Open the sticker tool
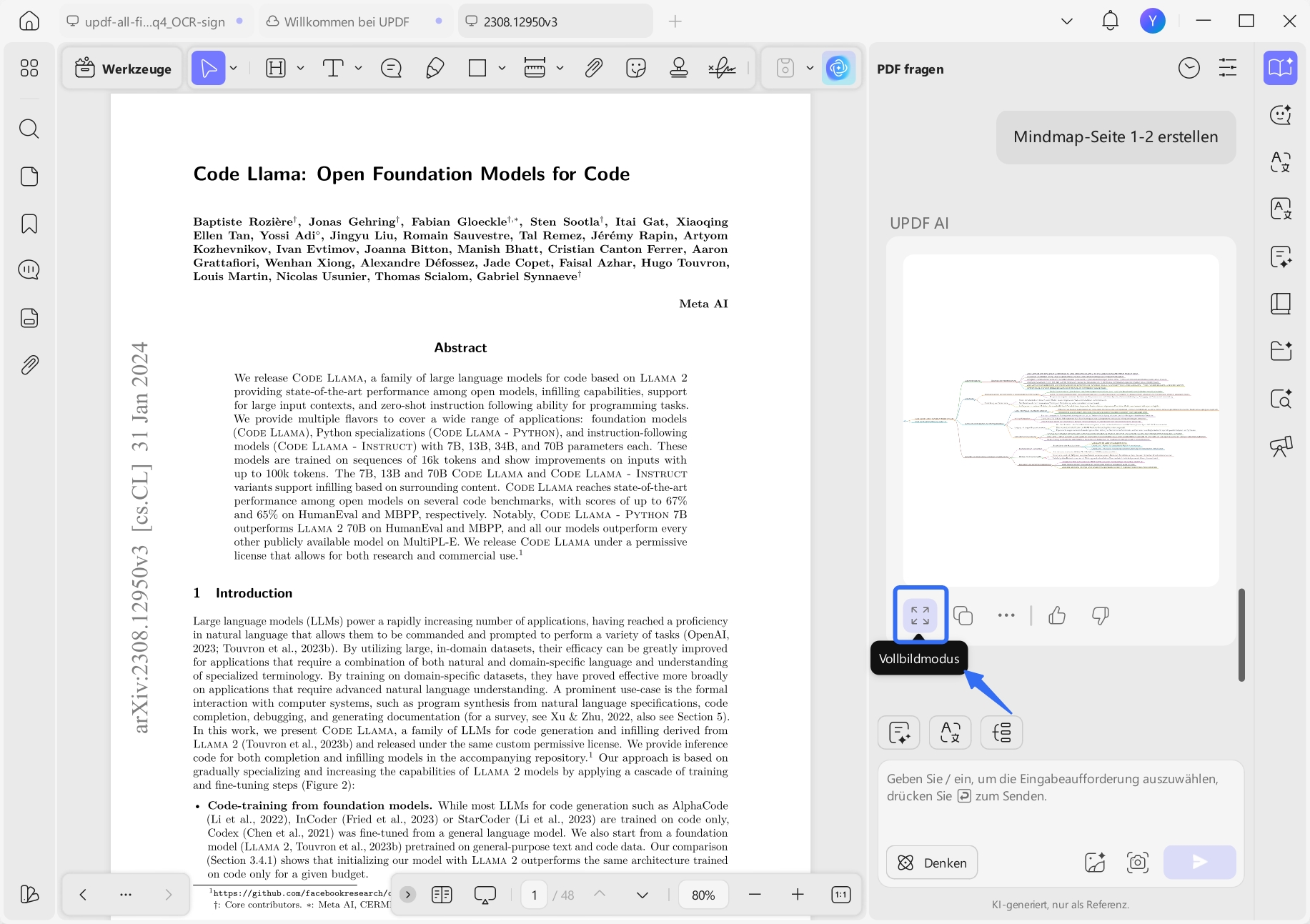 coord(636,69)
